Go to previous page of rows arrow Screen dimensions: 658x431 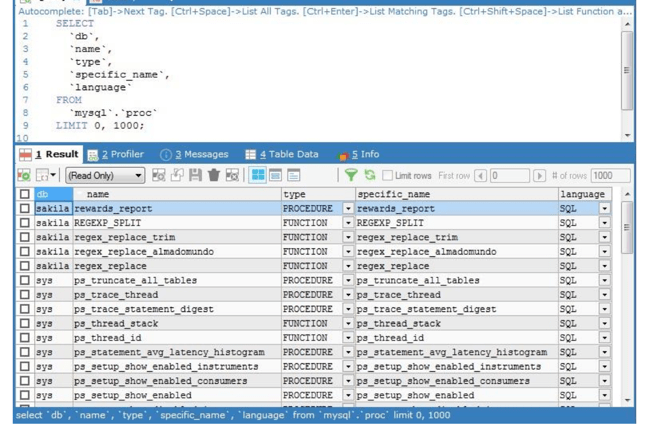pos(480,175)
